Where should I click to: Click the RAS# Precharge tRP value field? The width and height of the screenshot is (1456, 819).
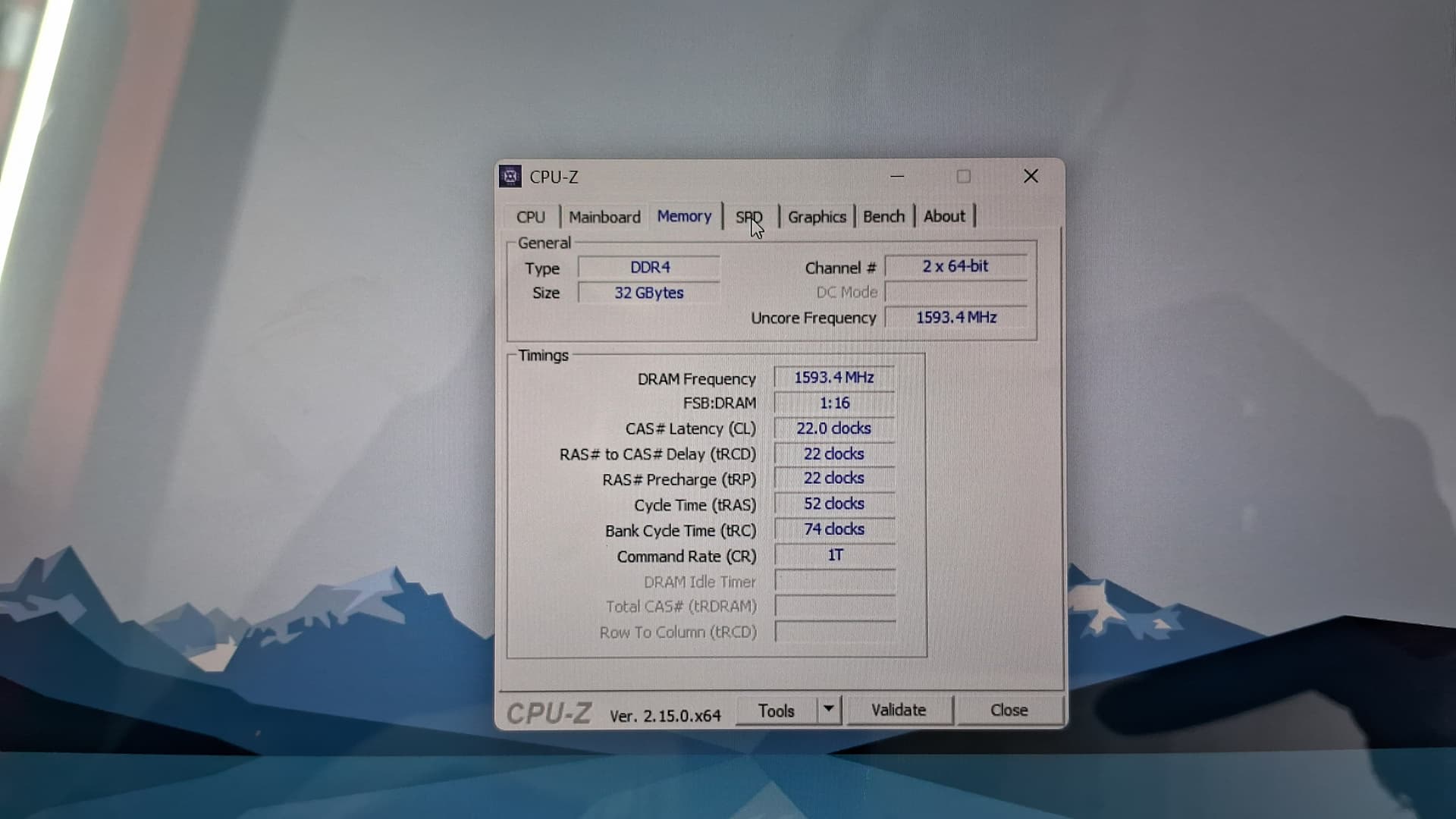coord(834,479)
